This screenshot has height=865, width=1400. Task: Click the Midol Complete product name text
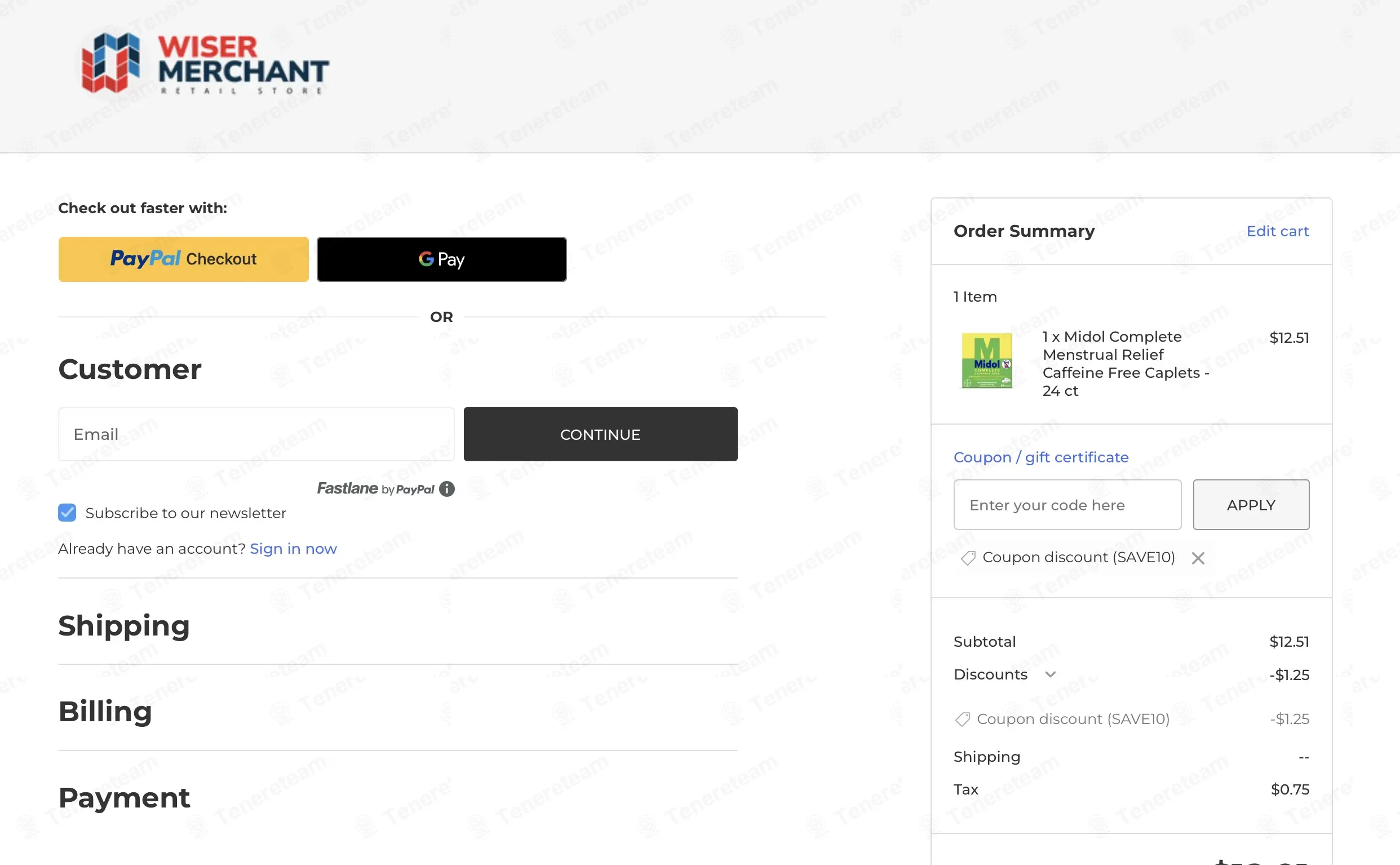pyautogui.click(x=1126, y=363)
